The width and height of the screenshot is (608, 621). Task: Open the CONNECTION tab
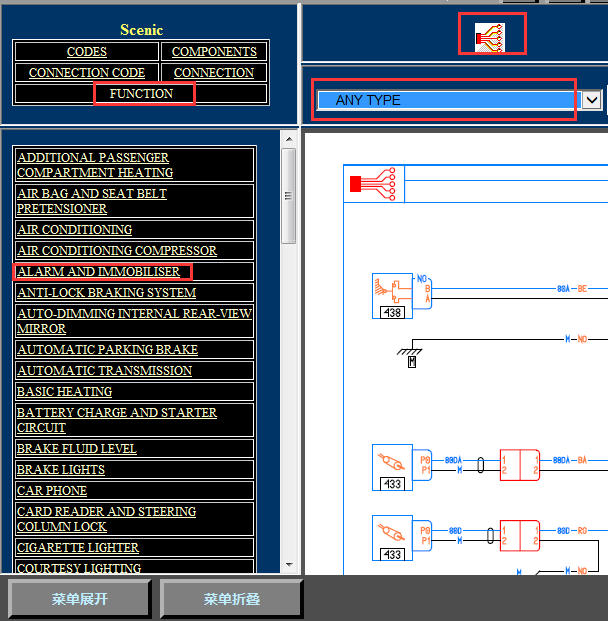tap(214, 72)
